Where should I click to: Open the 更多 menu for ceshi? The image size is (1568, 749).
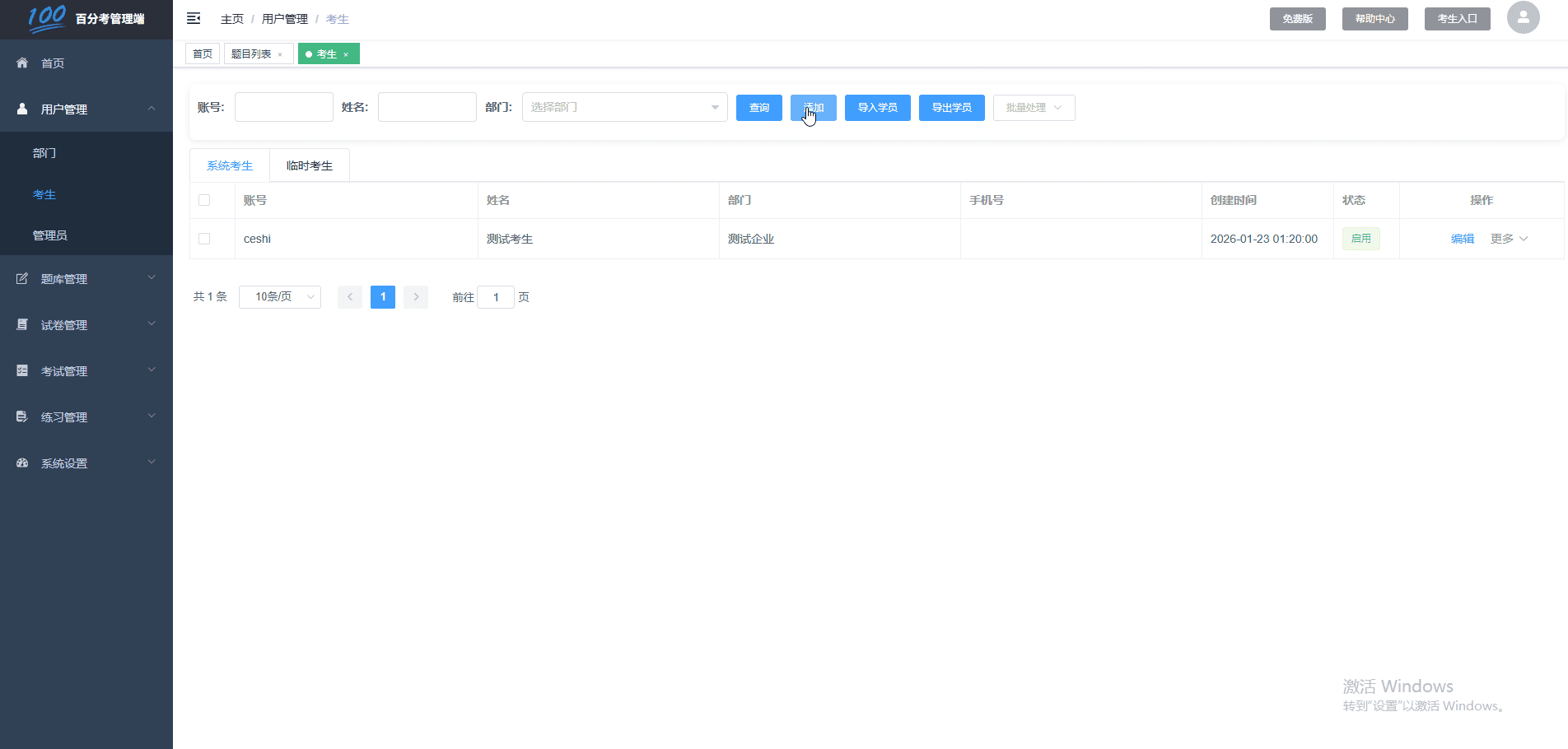click(1508, 239)
